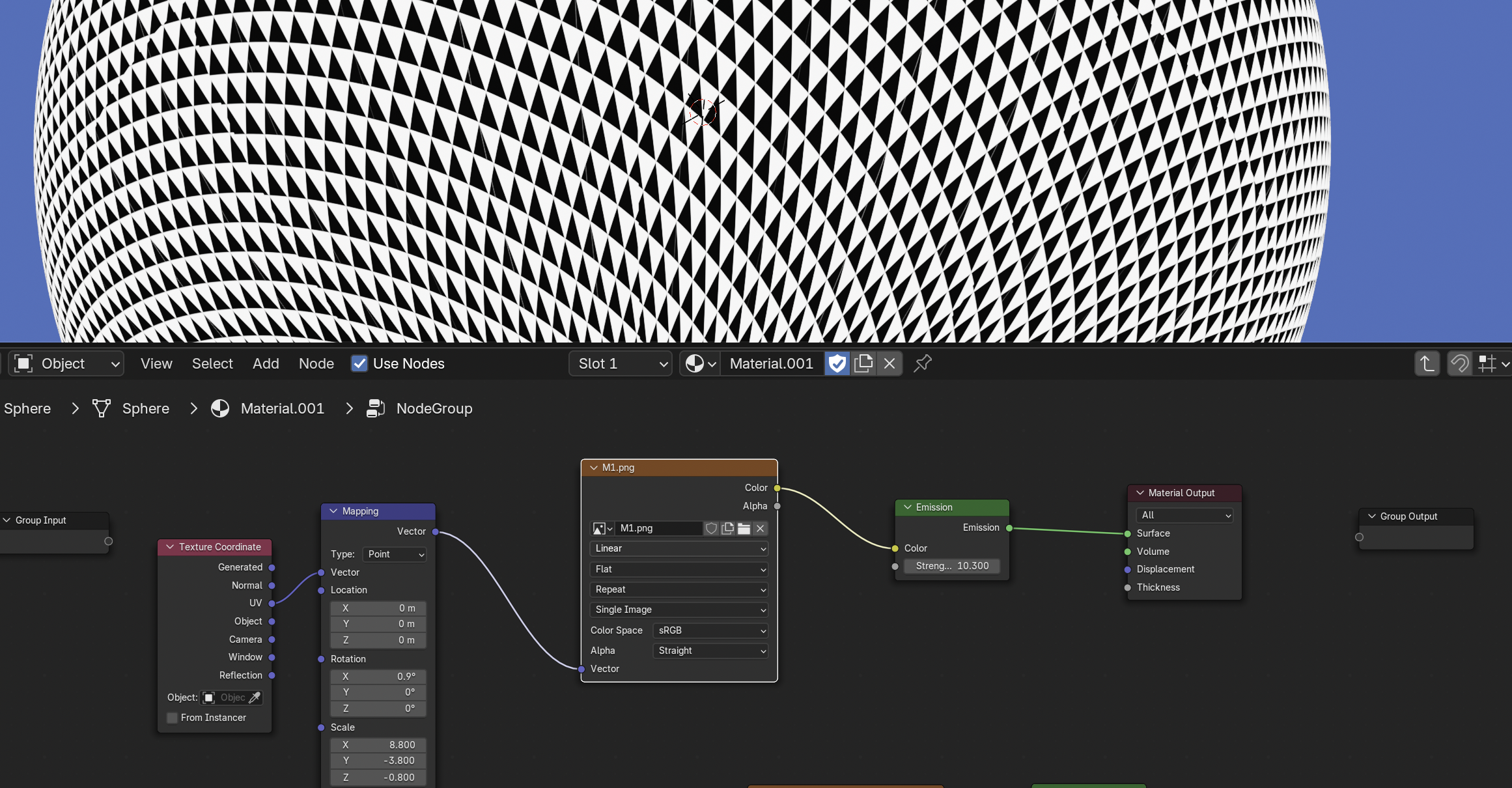The image size is (1512, 788).
Task: Pick an object with the eyedropper in Texture Coordinate
Action: (x=255, y=697)
